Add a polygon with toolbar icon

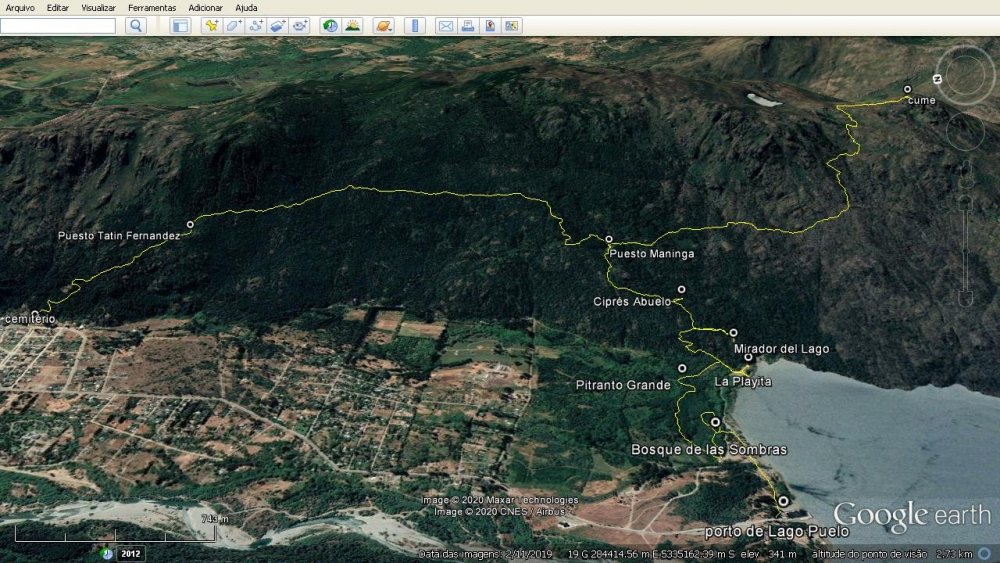pos(234,26)
